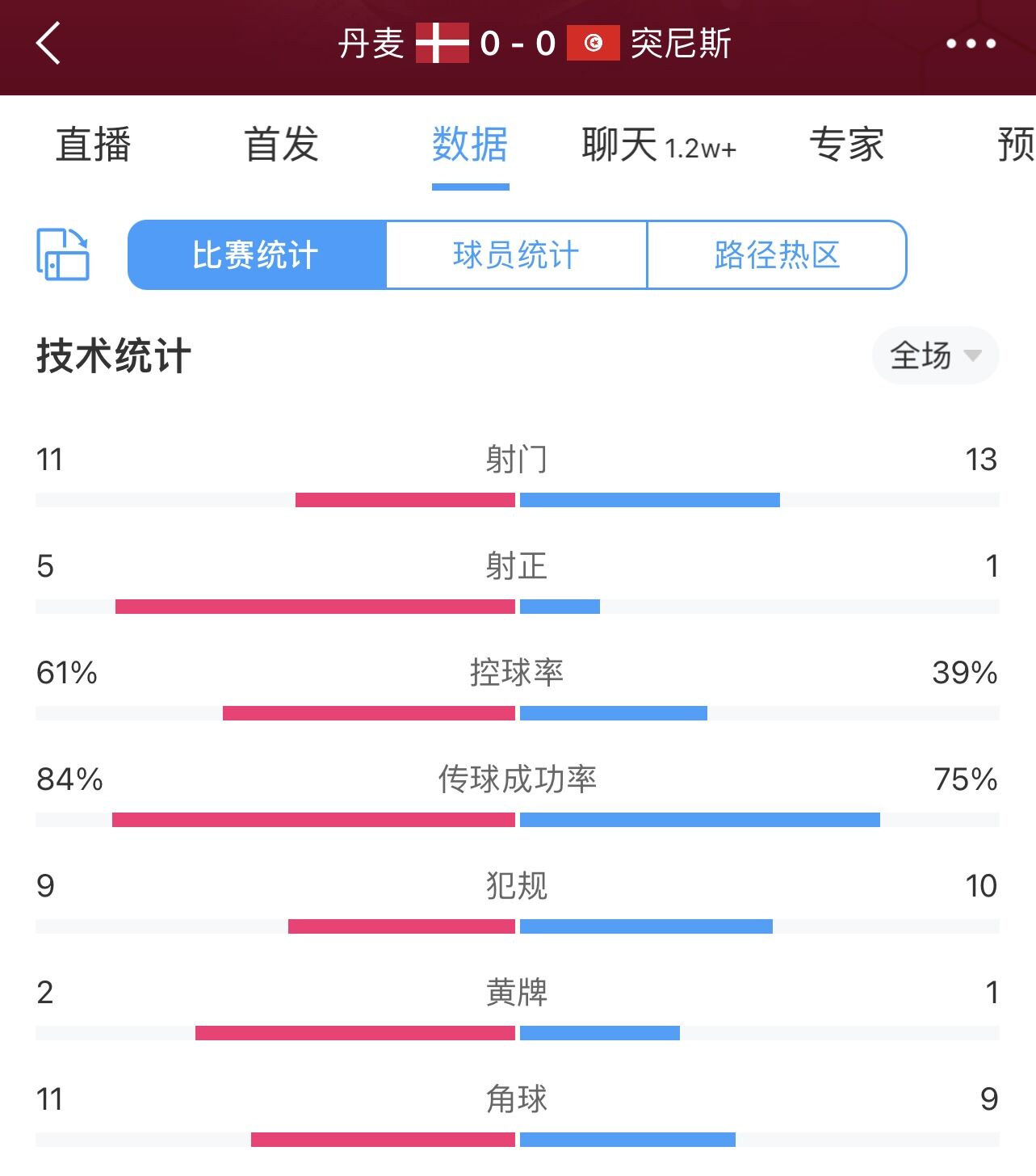Tap the 突尼斯 team name

pyautogui.click(x=681, y=44)
